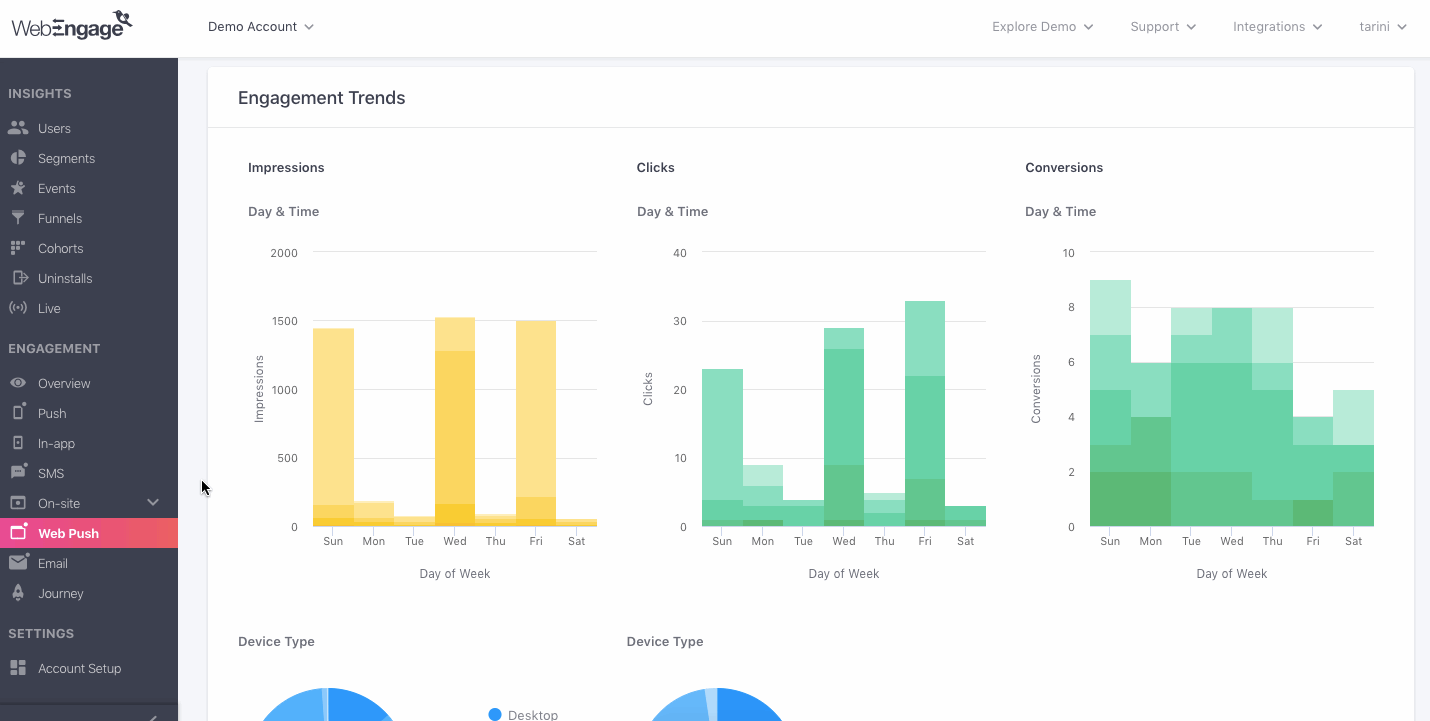Collapse the sidebar with bottom chevron

pyautogui.click(x=152, y=716)
